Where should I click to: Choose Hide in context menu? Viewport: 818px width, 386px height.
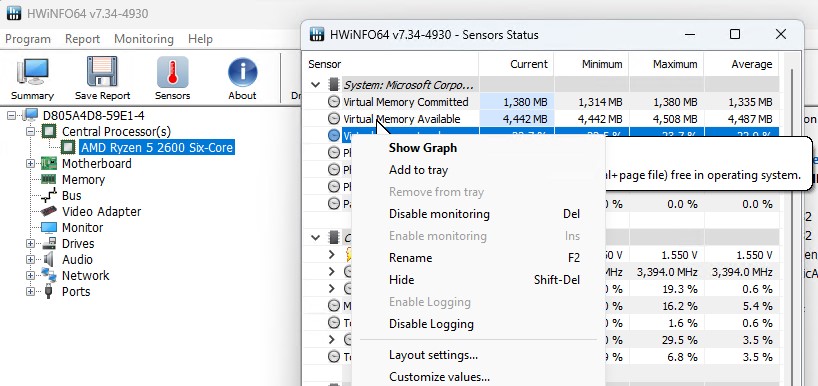(x=402, y=280)
